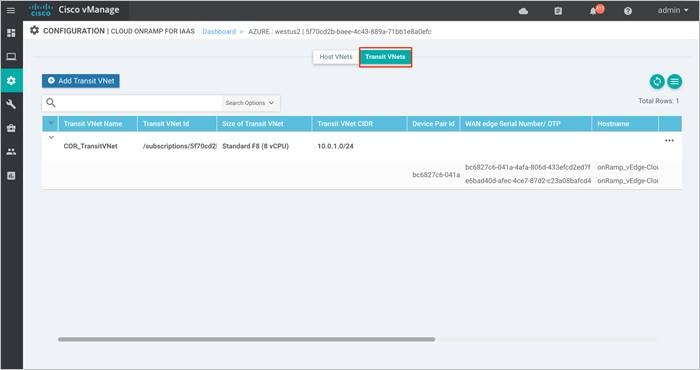Select the COR_TransitVNet name cell
700x370 pixels.
click(91, 146)
